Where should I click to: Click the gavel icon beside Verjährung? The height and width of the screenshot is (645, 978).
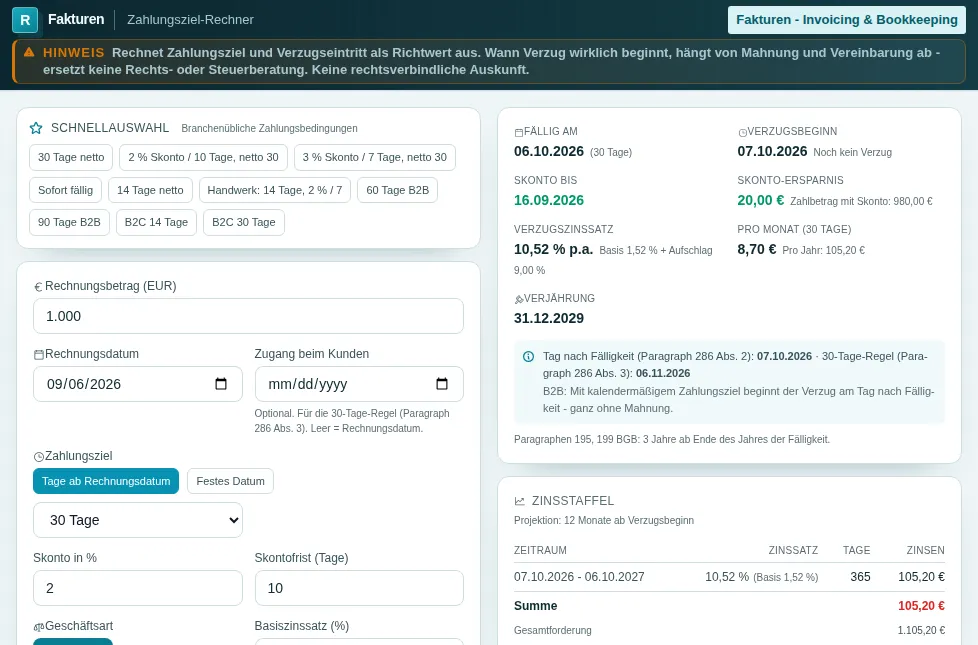pyautogui.click(x=518, y=299)
